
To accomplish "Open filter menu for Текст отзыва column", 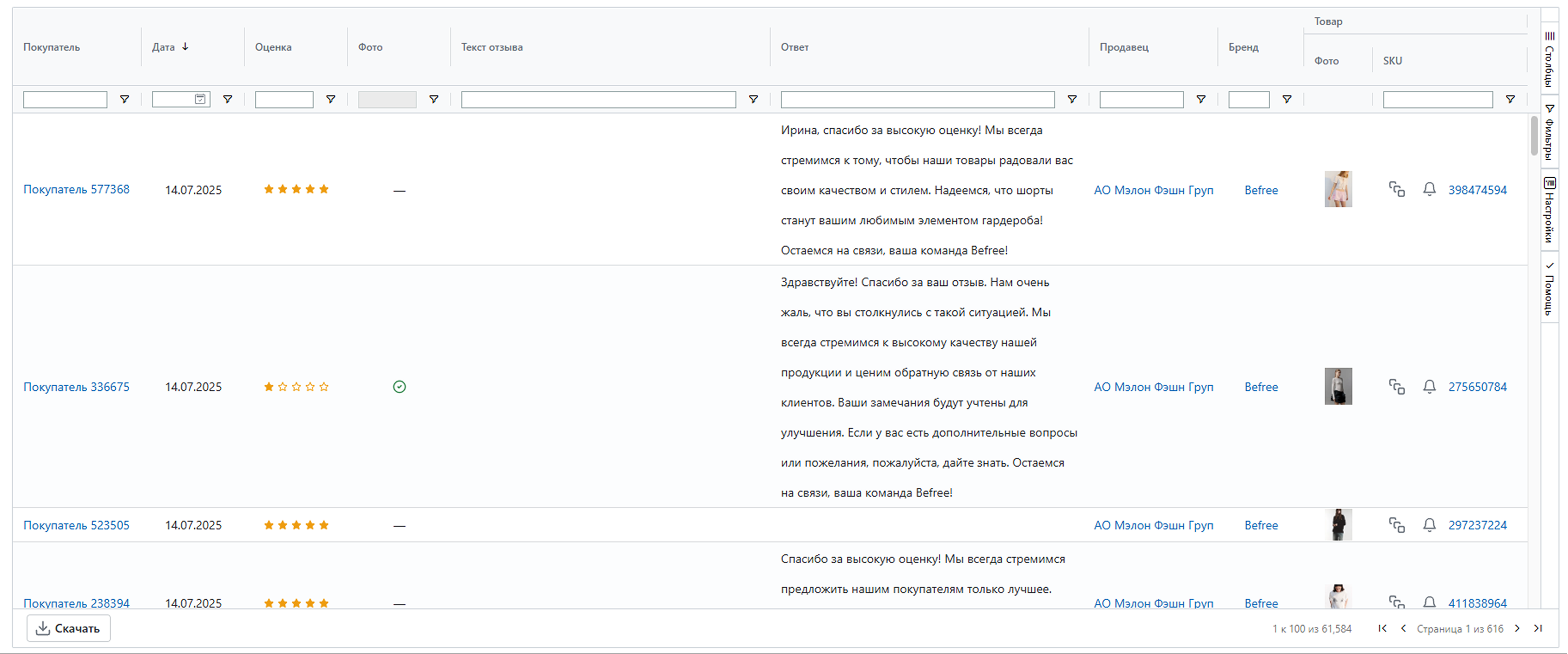I will click(x=753, y=99).
